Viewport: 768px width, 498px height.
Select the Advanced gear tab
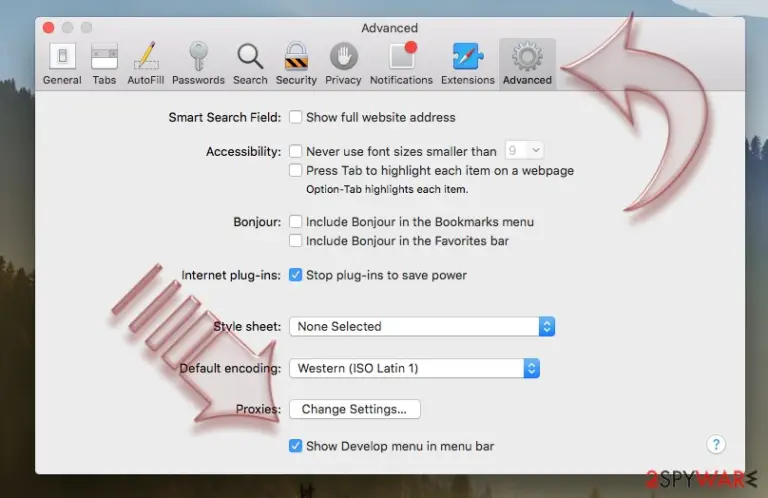point(527,64)
